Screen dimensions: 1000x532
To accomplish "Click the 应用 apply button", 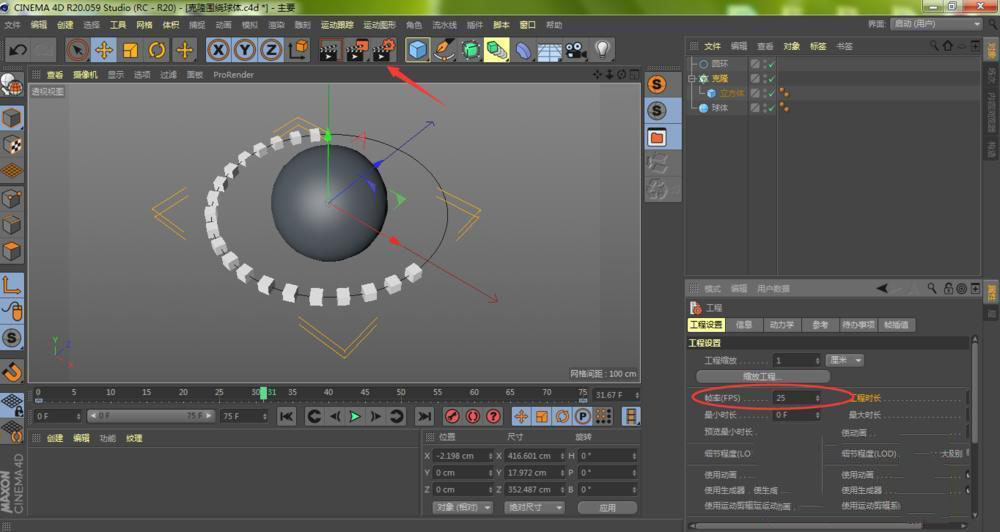I will coord(607,508).
